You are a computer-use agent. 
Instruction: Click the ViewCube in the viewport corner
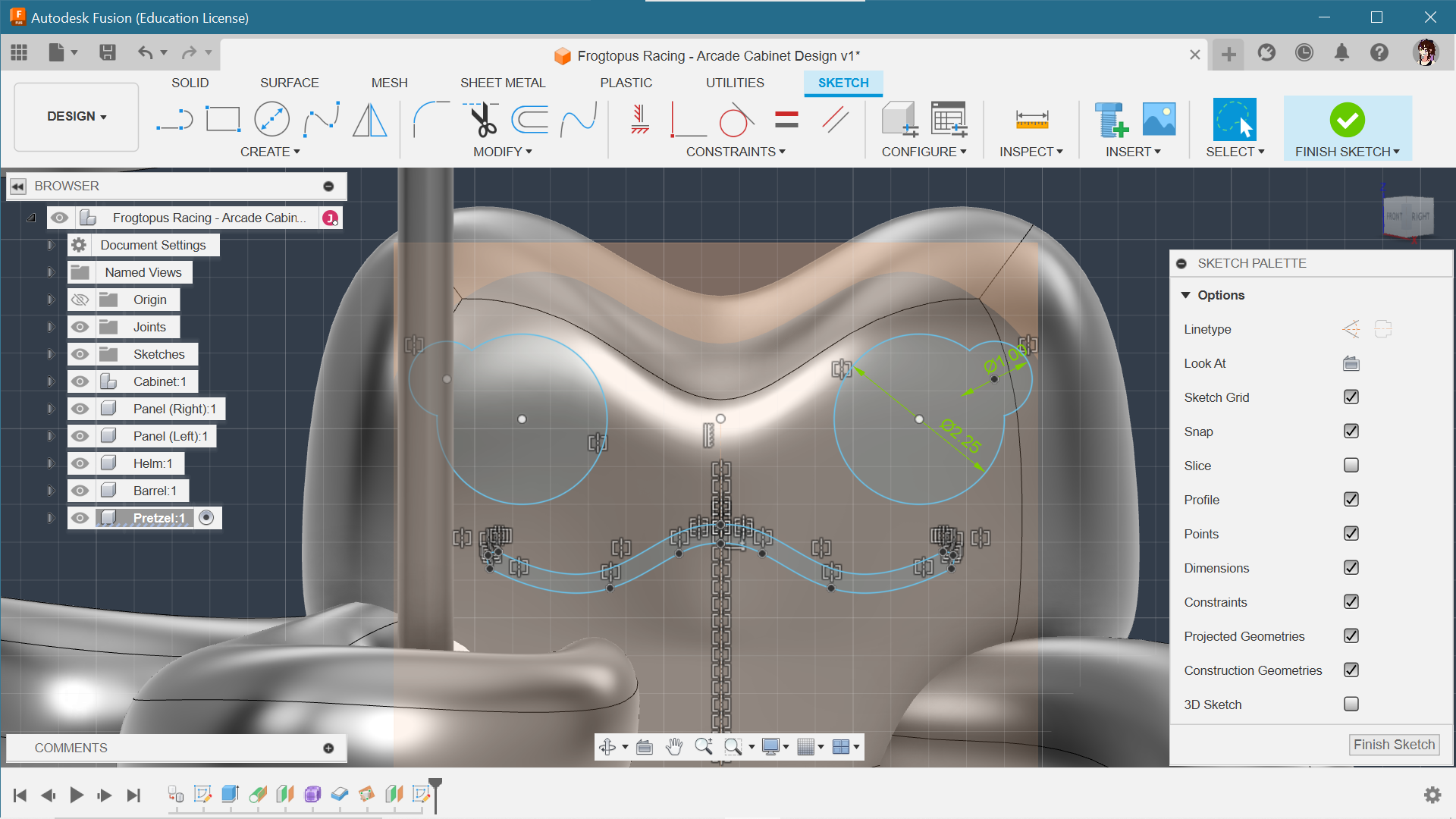tap(1407, 218)
